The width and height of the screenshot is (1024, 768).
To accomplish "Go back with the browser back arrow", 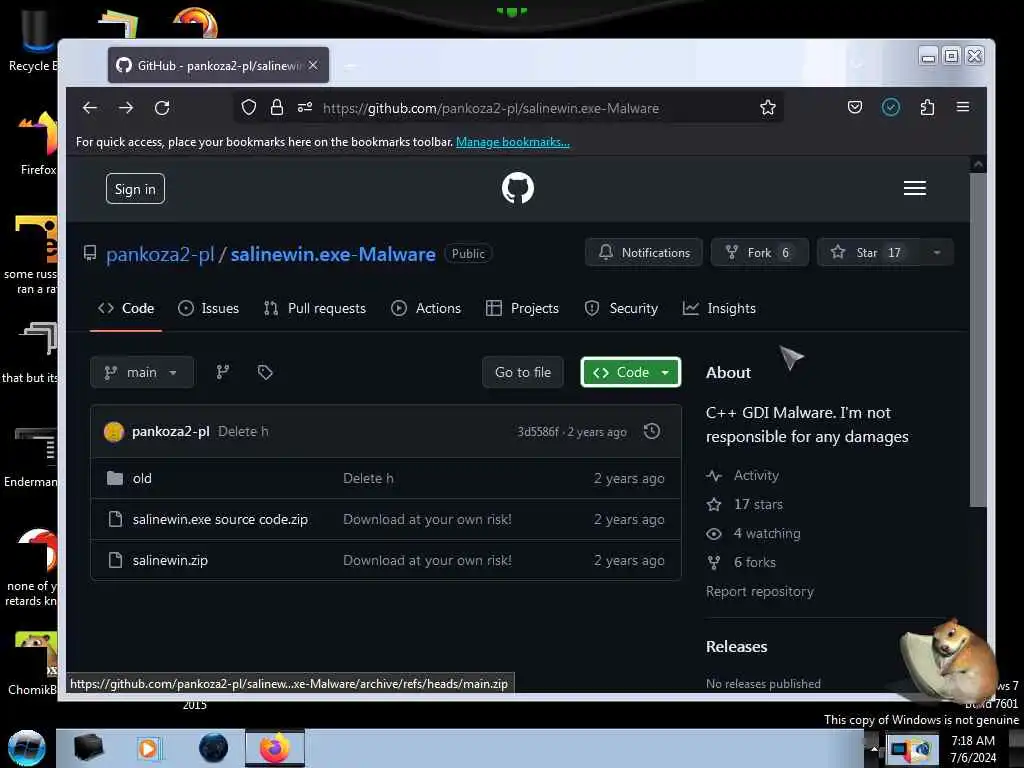I will (89, 108).
